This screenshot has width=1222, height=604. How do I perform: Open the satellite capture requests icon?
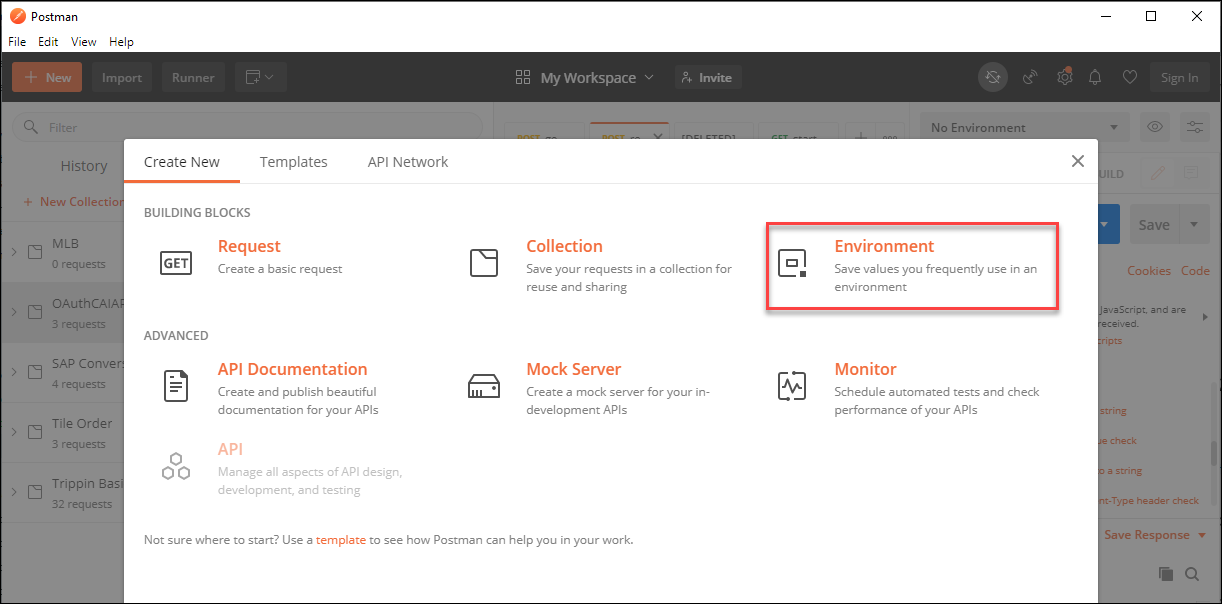(1030, 77)
